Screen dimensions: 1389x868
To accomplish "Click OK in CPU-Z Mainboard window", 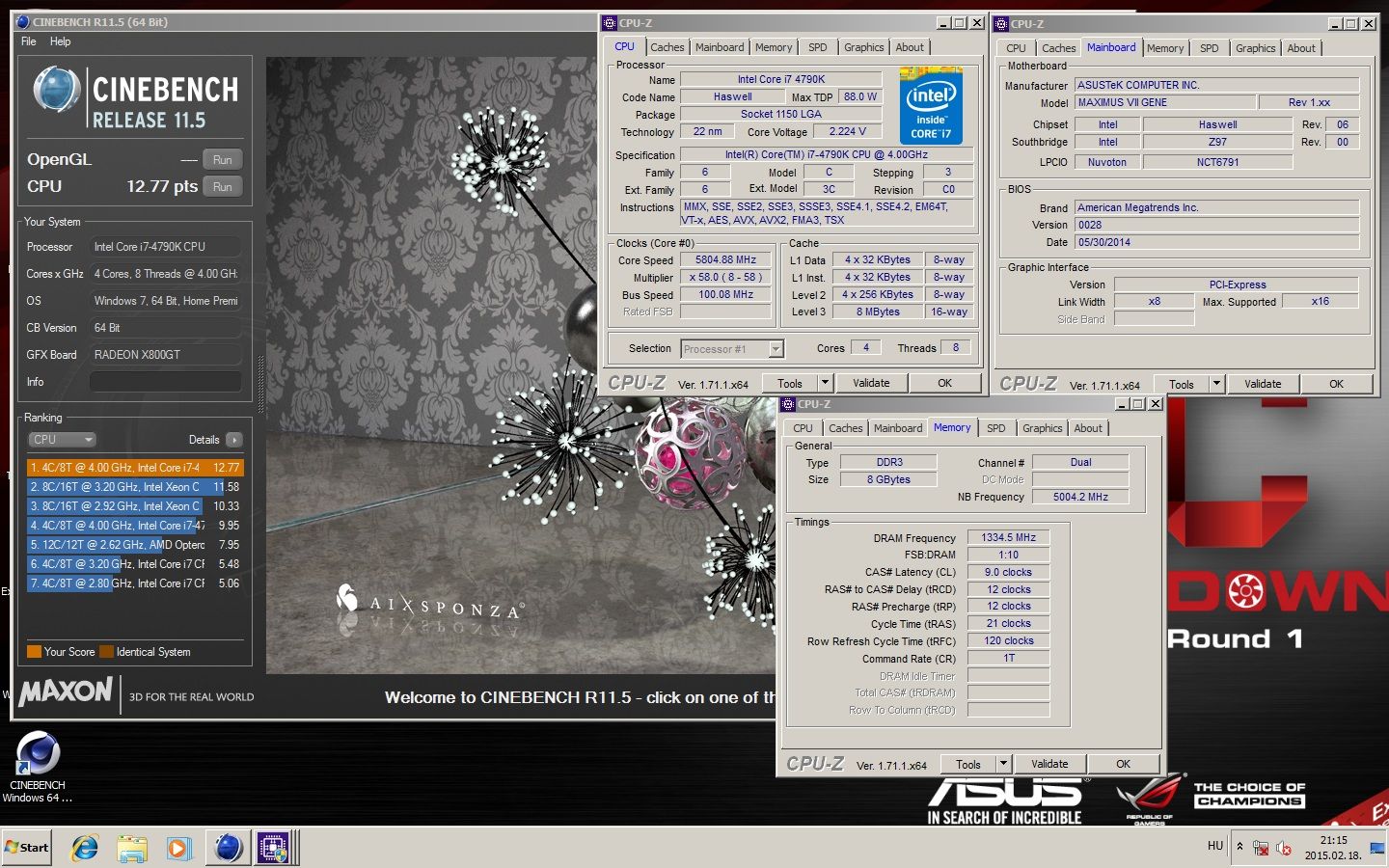I will 1336,384.
